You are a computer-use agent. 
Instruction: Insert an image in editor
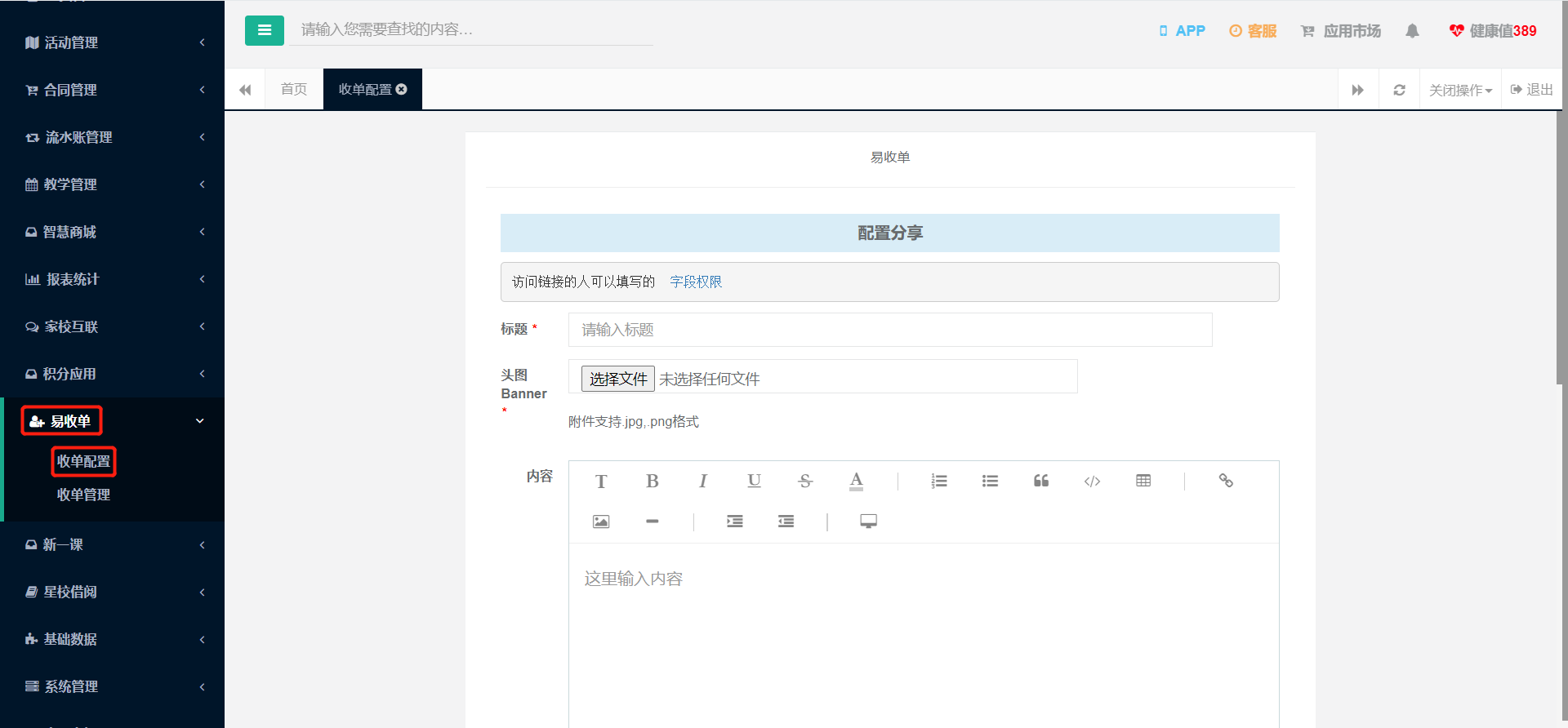click(601, 522)
